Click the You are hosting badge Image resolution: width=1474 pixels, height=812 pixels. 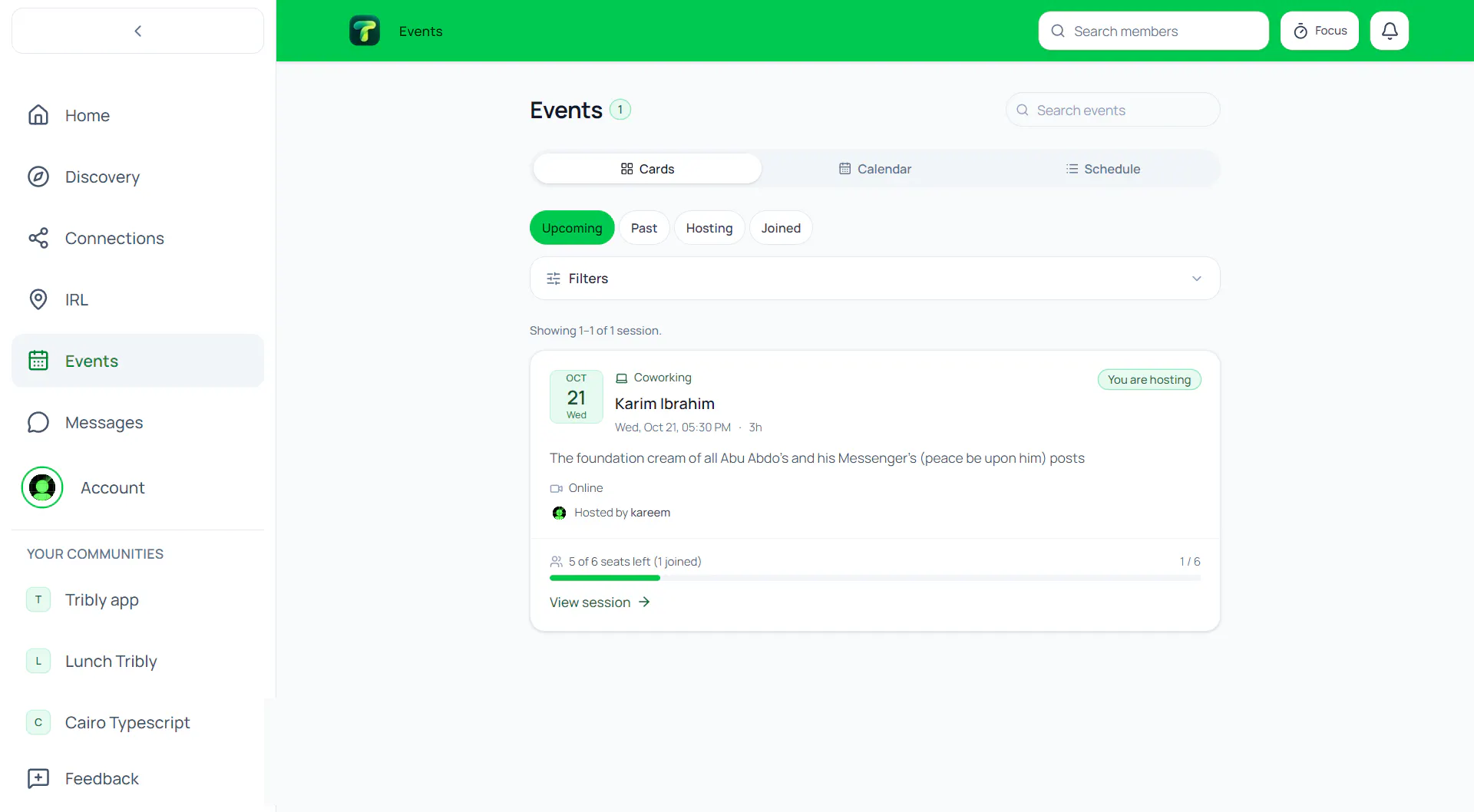coord(1149,380)
